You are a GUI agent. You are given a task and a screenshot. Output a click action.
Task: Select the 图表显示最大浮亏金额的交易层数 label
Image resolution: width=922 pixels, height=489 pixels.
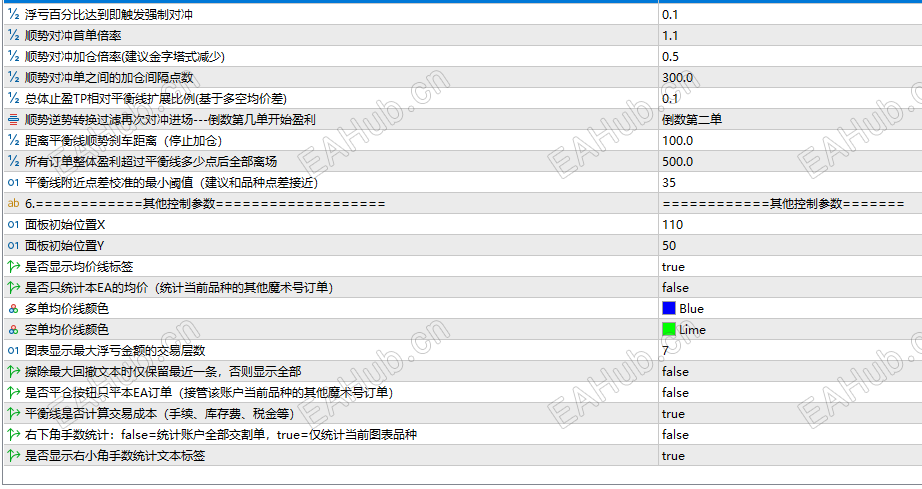tap(115, 351)
